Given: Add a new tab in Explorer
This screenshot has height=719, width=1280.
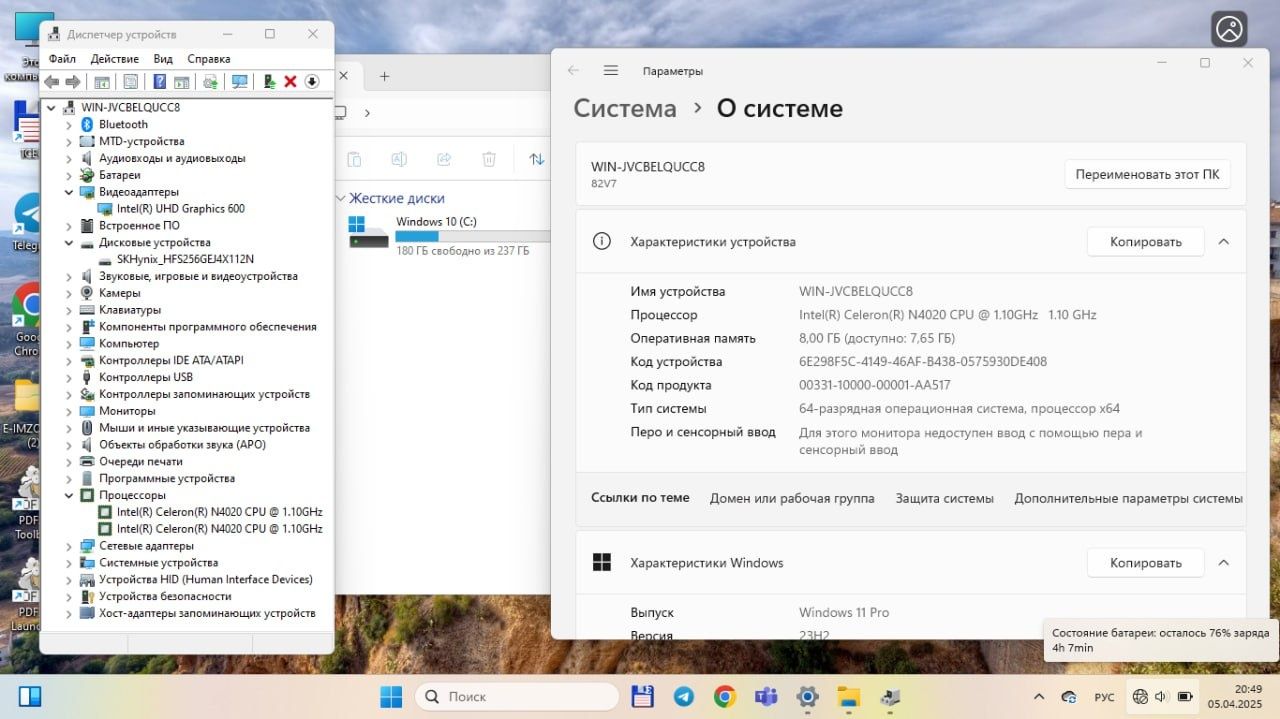Looking at the screenshot, I should coord(384,76).
